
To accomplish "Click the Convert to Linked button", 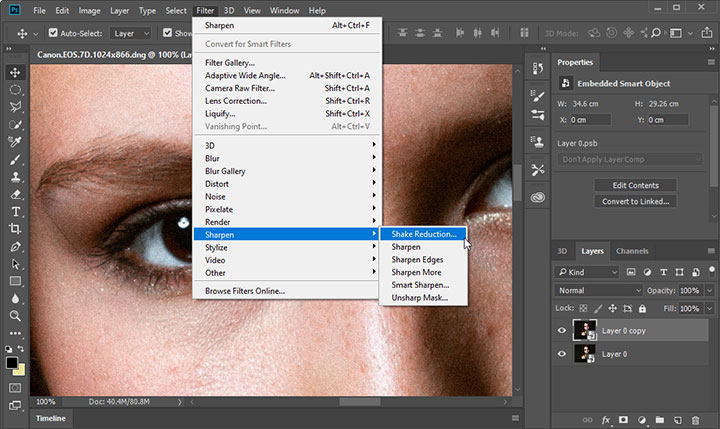I will click(x=635, y=201).
